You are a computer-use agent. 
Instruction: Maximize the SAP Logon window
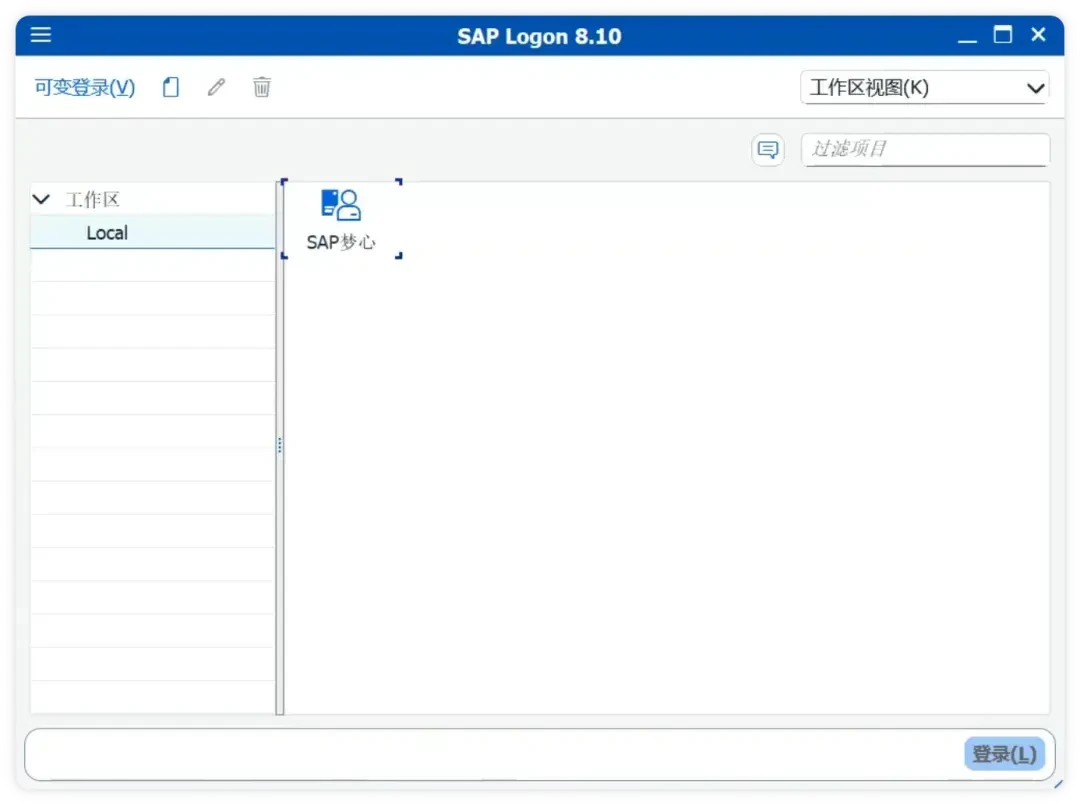tap(1003, 34)
